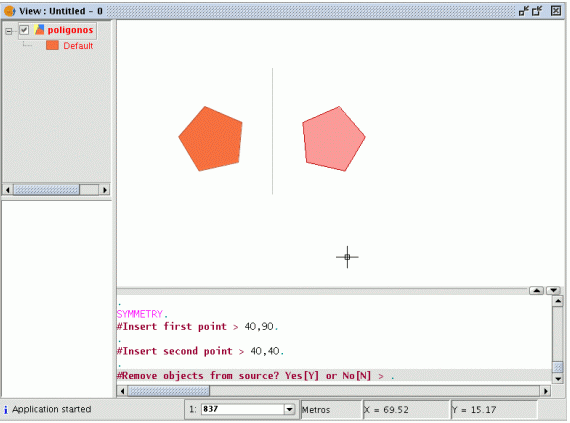Select the Default legend label
Image resolution: width=570 pixels, height=423 pixels.
(78, 46)
